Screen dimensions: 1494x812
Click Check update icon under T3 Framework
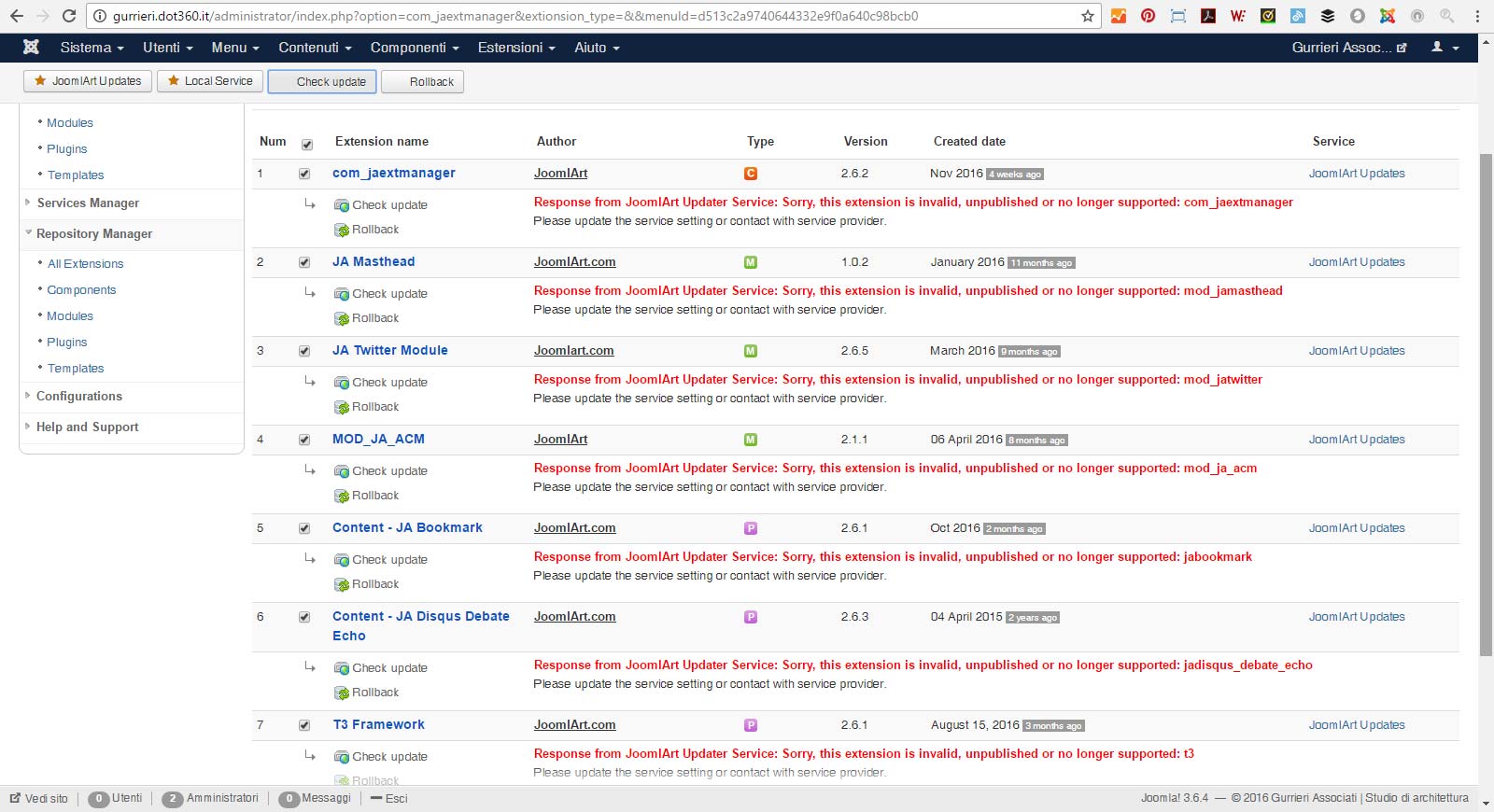point(342,757)
